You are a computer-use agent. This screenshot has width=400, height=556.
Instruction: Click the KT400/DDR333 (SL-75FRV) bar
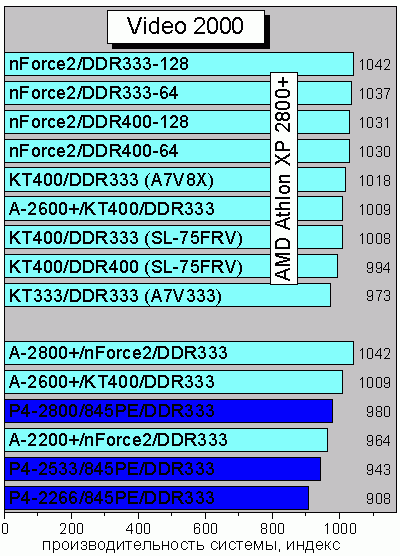(x=174, y=238)
